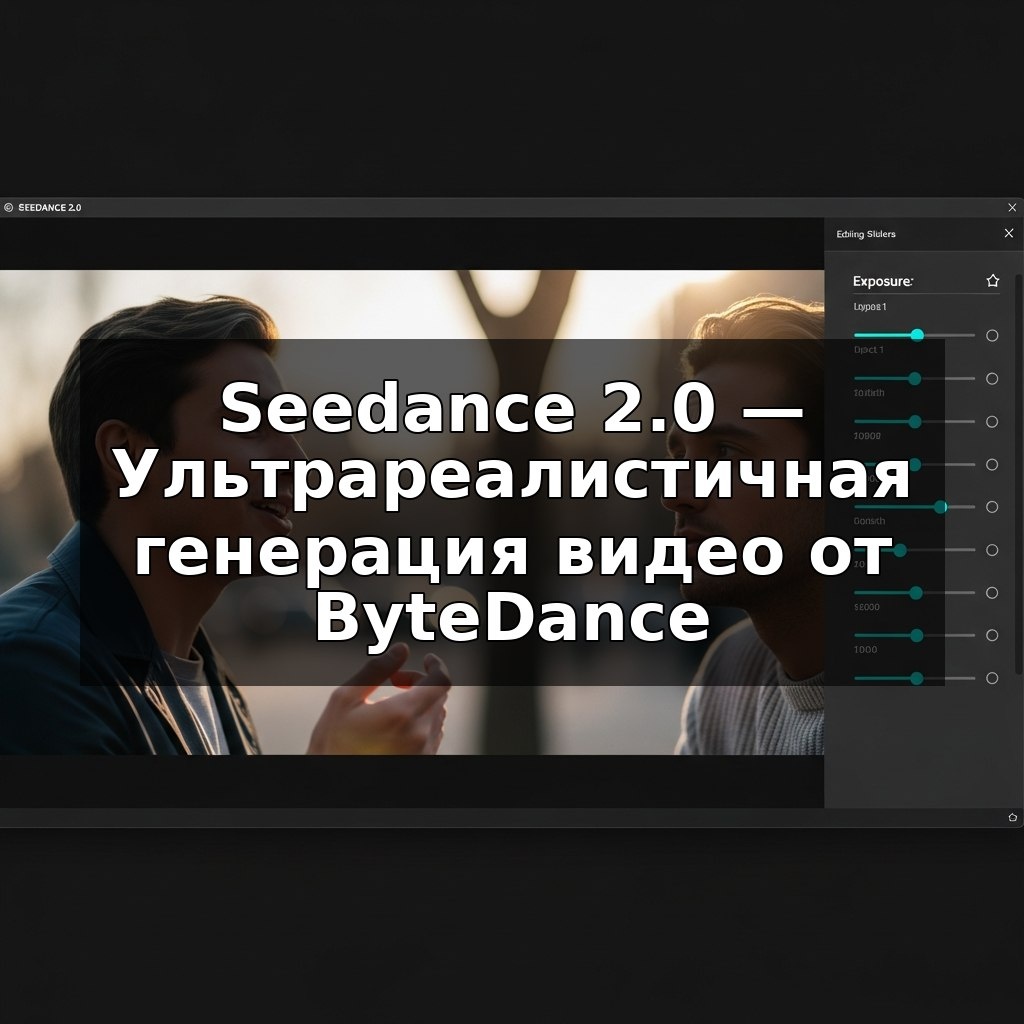Viewport: 1024px width, 1024px height.
Task: Click the last slider below the 1000 label
Action: click(914, 679)
